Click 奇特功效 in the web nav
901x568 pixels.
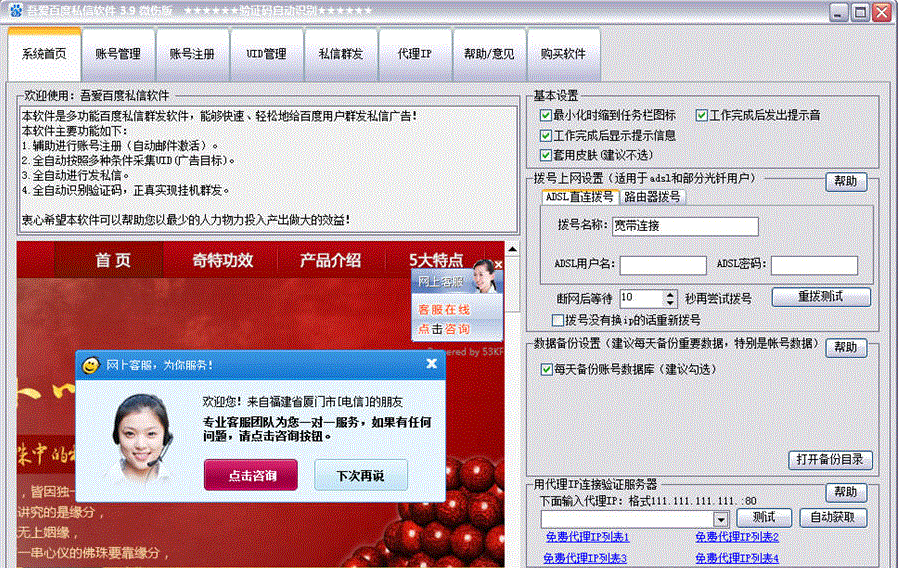[222, 260]
